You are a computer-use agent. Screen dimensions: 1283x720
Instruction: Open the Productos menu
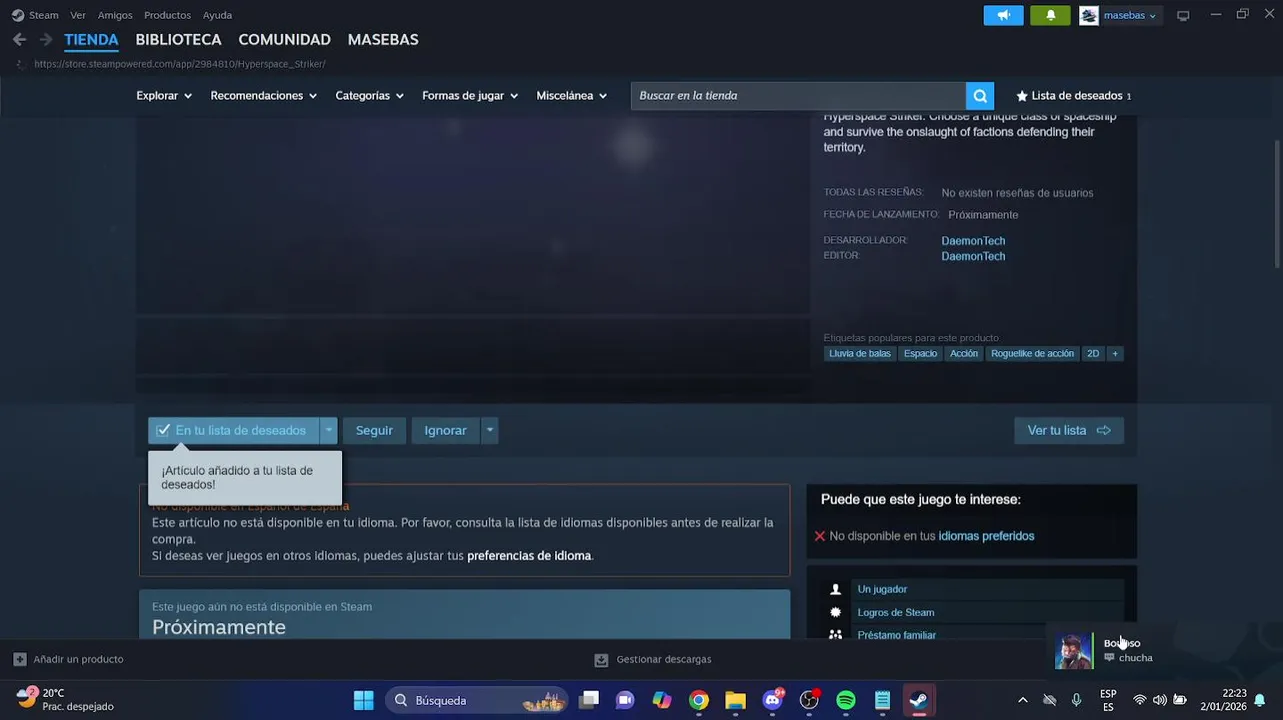point(167,15)
